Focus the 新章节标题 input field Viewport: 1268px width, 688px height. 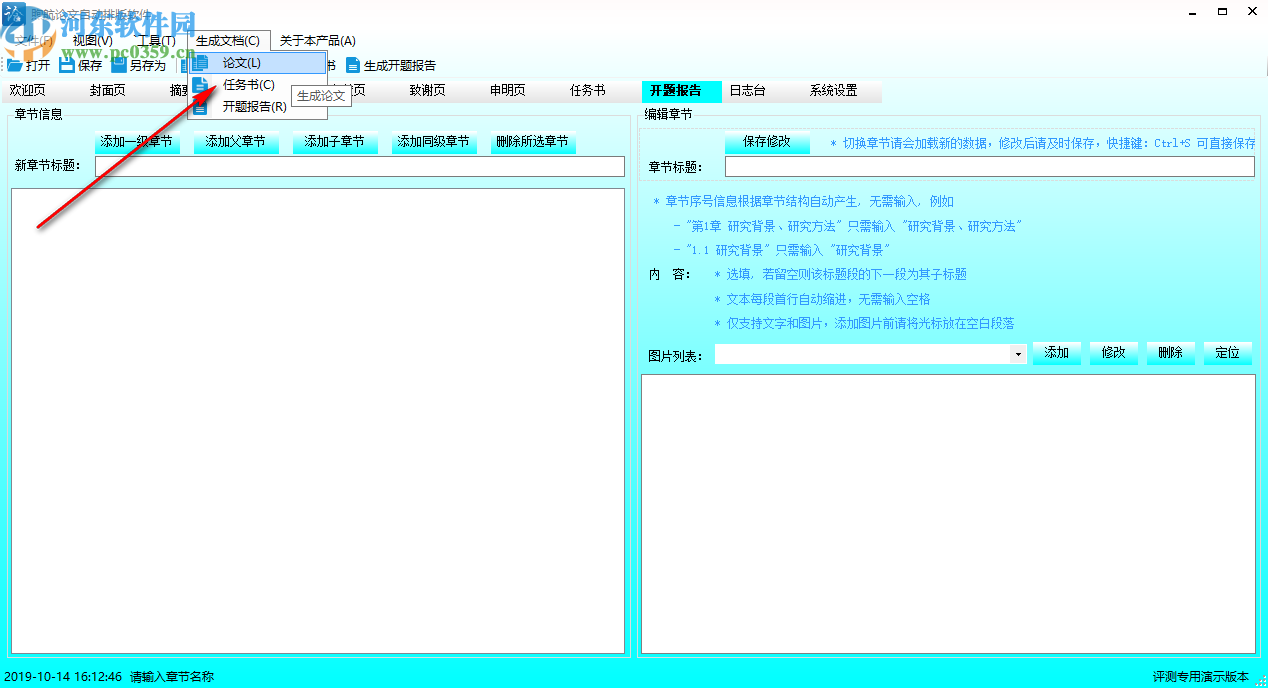360,166
